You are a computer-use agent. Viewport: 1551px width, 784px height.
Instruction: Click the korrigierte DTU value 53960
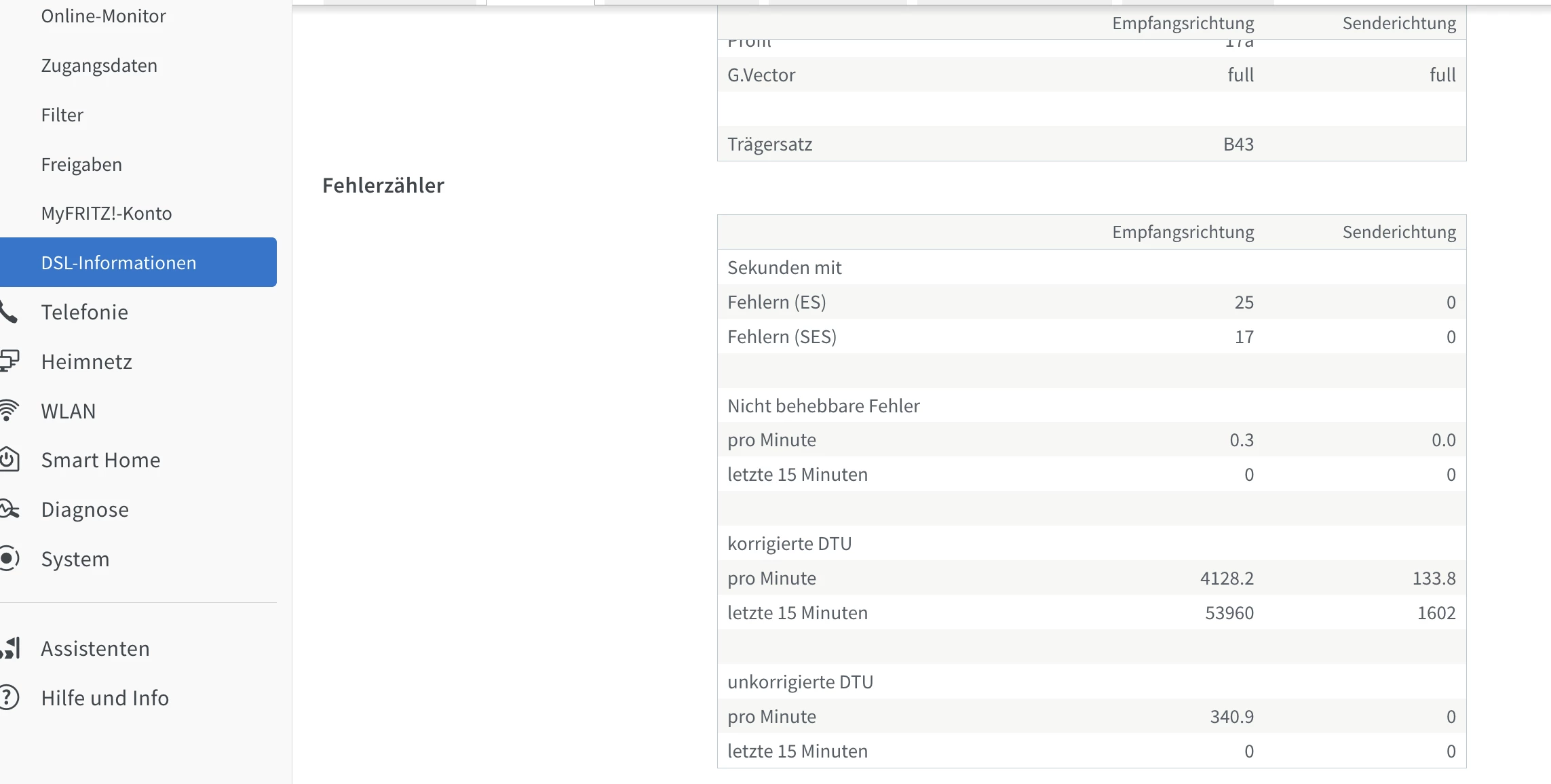(x=1229, y=612)
